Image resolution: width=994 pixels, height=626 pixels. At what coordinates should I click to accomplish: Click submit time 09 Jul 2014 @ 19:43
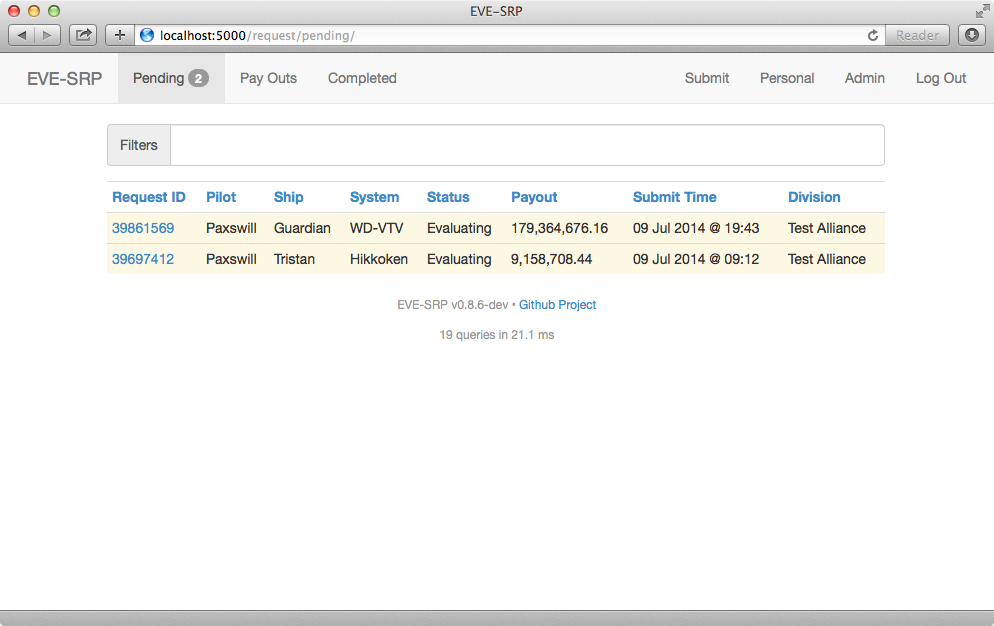[696, 228]
